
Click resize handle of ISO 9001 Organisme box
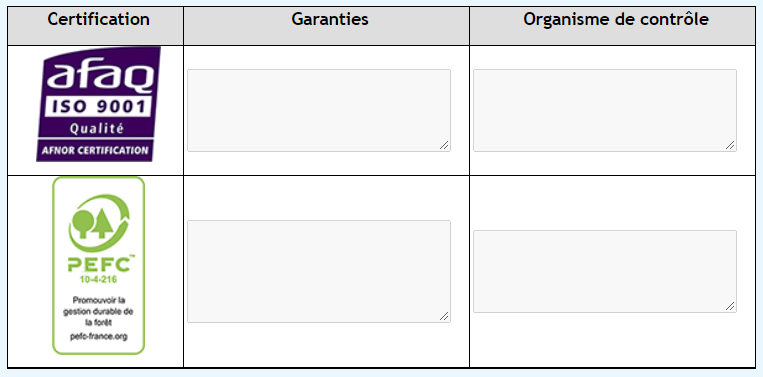point(731,145)
